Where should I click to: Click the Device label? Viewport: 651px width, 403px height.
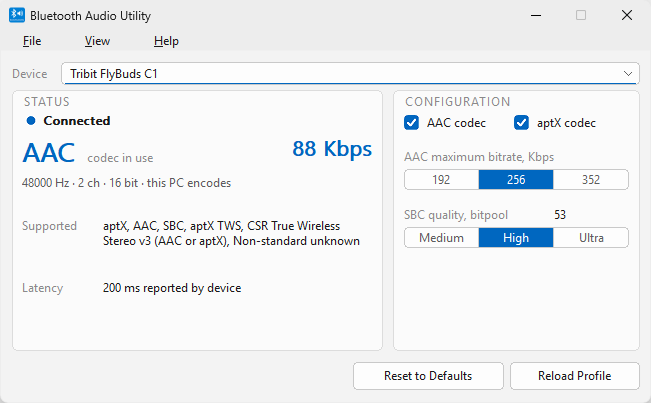pyautogui.click(x=29, y=74)
